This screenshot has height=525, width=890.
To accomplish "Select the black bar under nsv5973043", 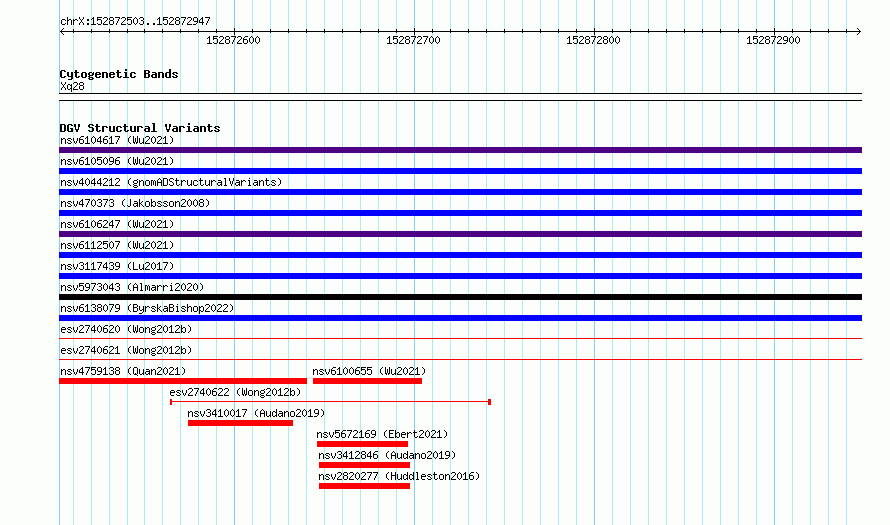I will click(460, 297).
